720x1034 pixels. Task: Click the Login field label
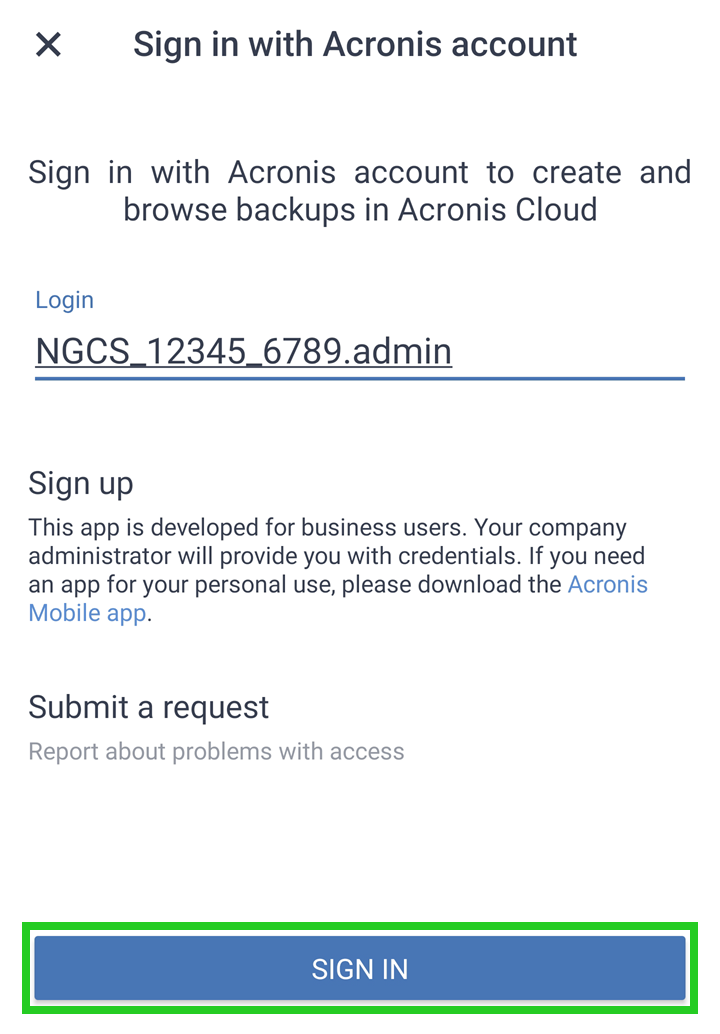coord(64,300)
